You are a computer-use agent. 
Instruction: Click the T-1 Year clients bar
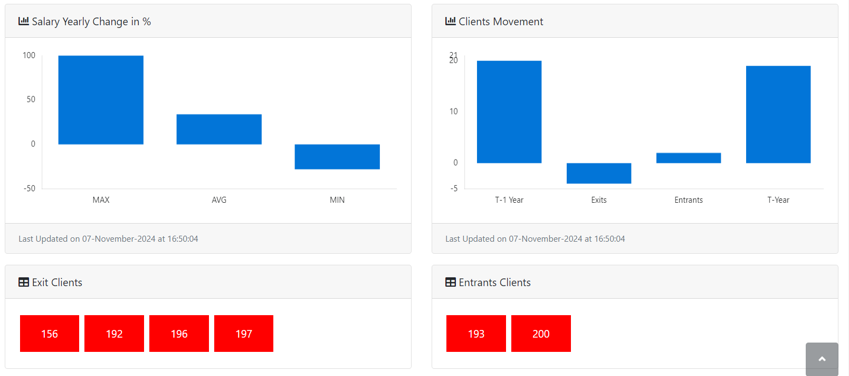509,112
